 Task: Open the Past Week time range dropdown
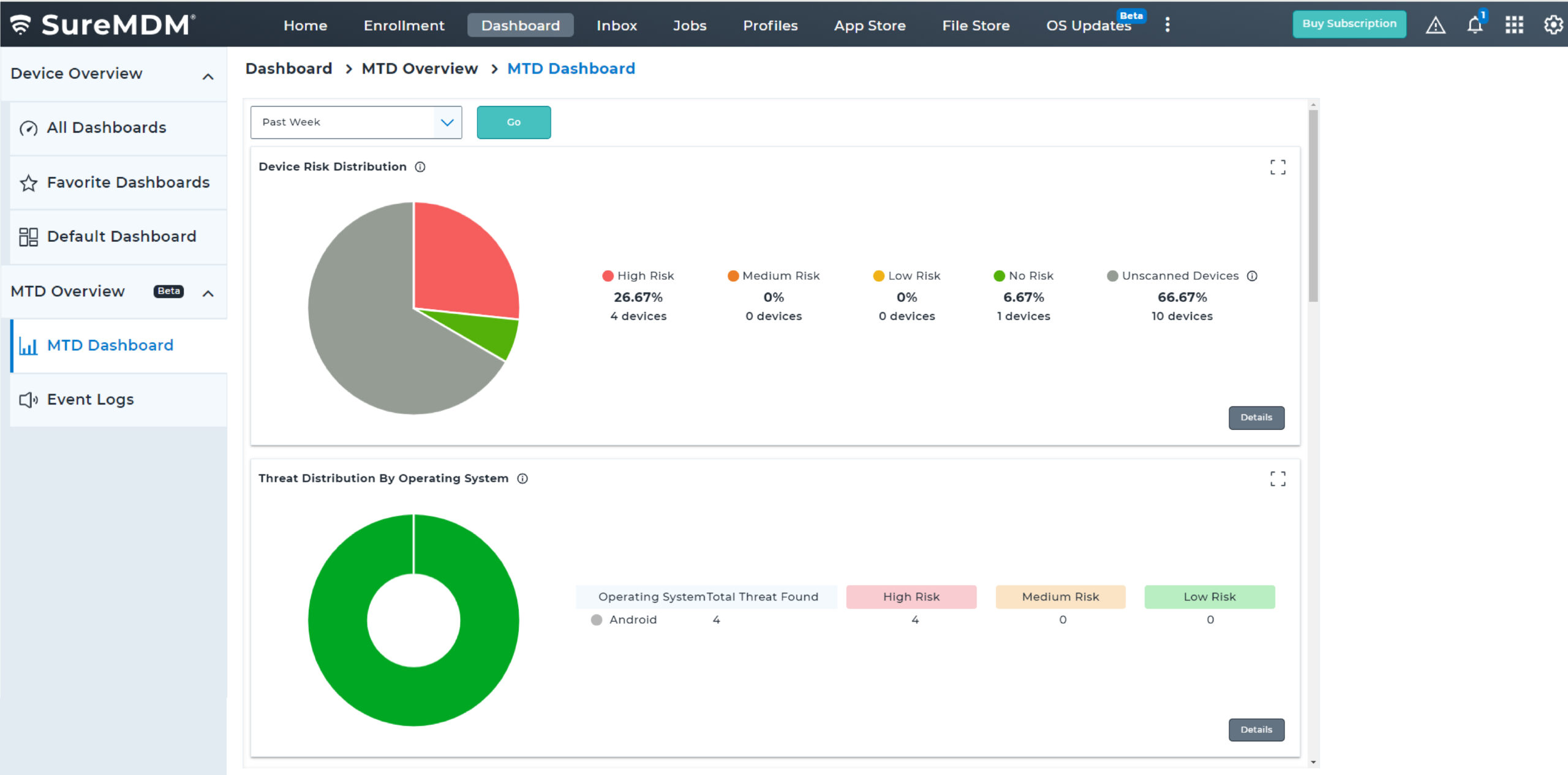coord(356,122)
